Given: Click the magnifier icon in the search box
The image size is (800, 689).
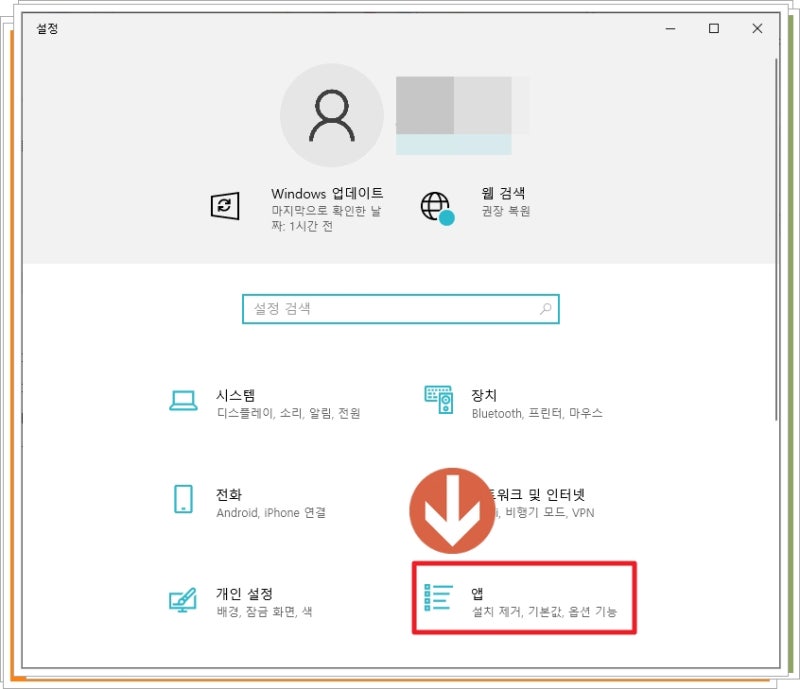Looking at the screenshot, I should point(545,309).
